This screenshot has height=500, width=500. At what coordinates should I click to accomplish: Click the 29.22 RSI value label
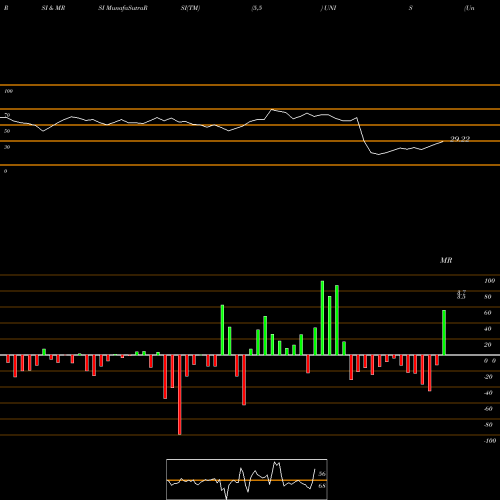[460, 139]
